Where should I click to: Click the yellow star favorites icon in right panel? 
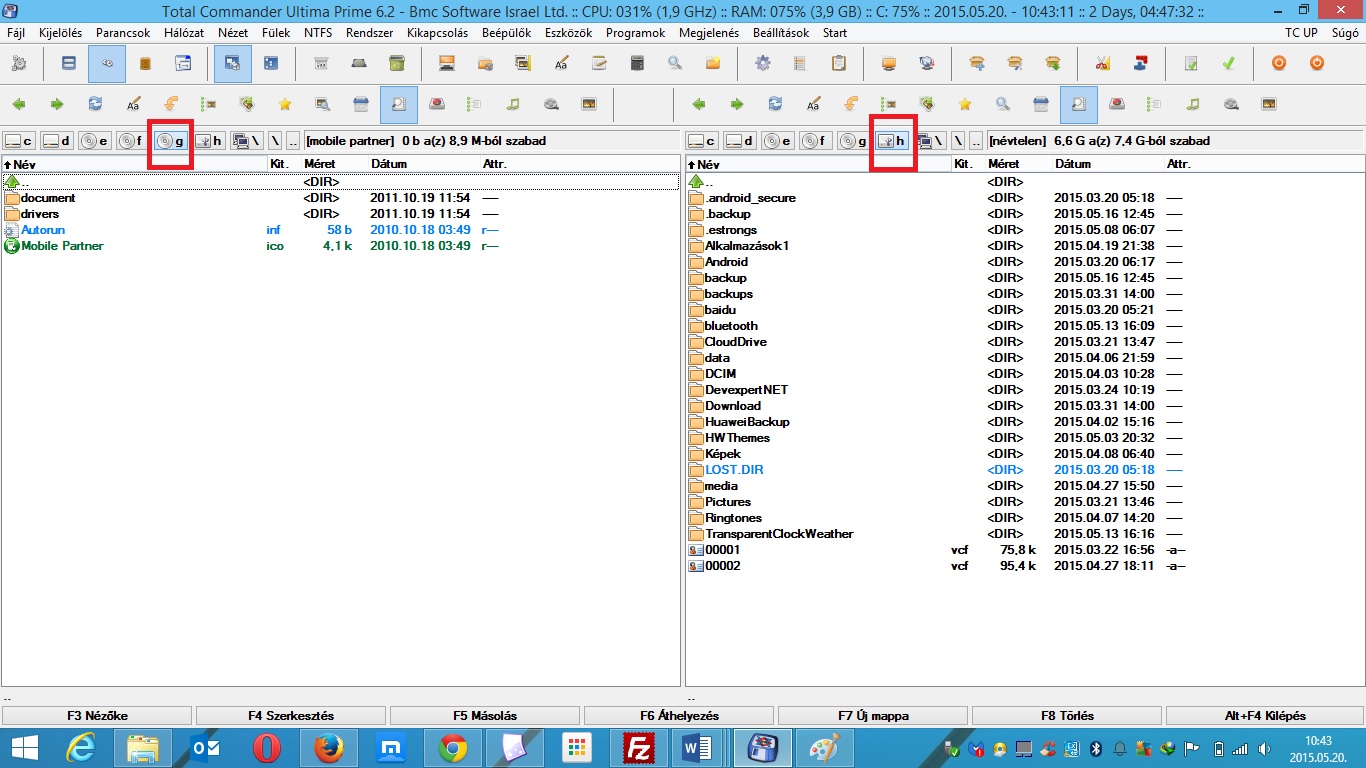965,104
